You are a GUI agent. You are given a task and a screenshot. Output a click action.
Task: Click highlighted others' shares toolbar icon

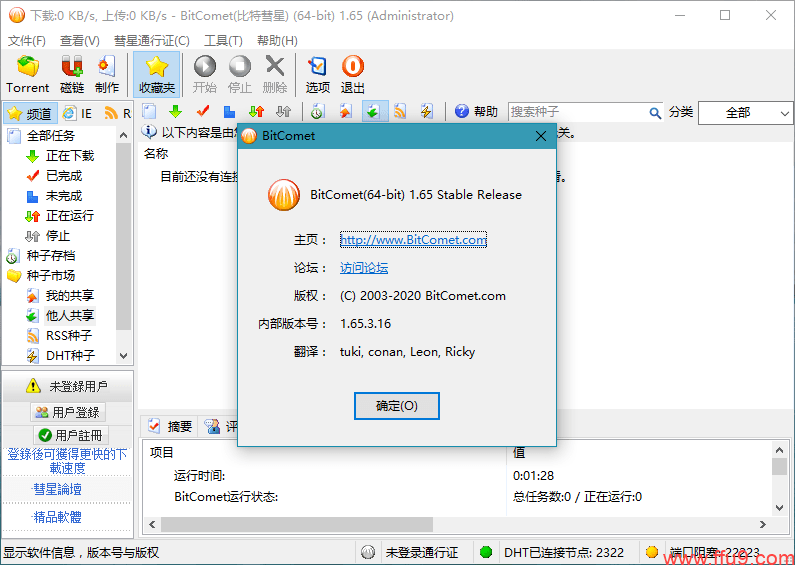[374, 112]
